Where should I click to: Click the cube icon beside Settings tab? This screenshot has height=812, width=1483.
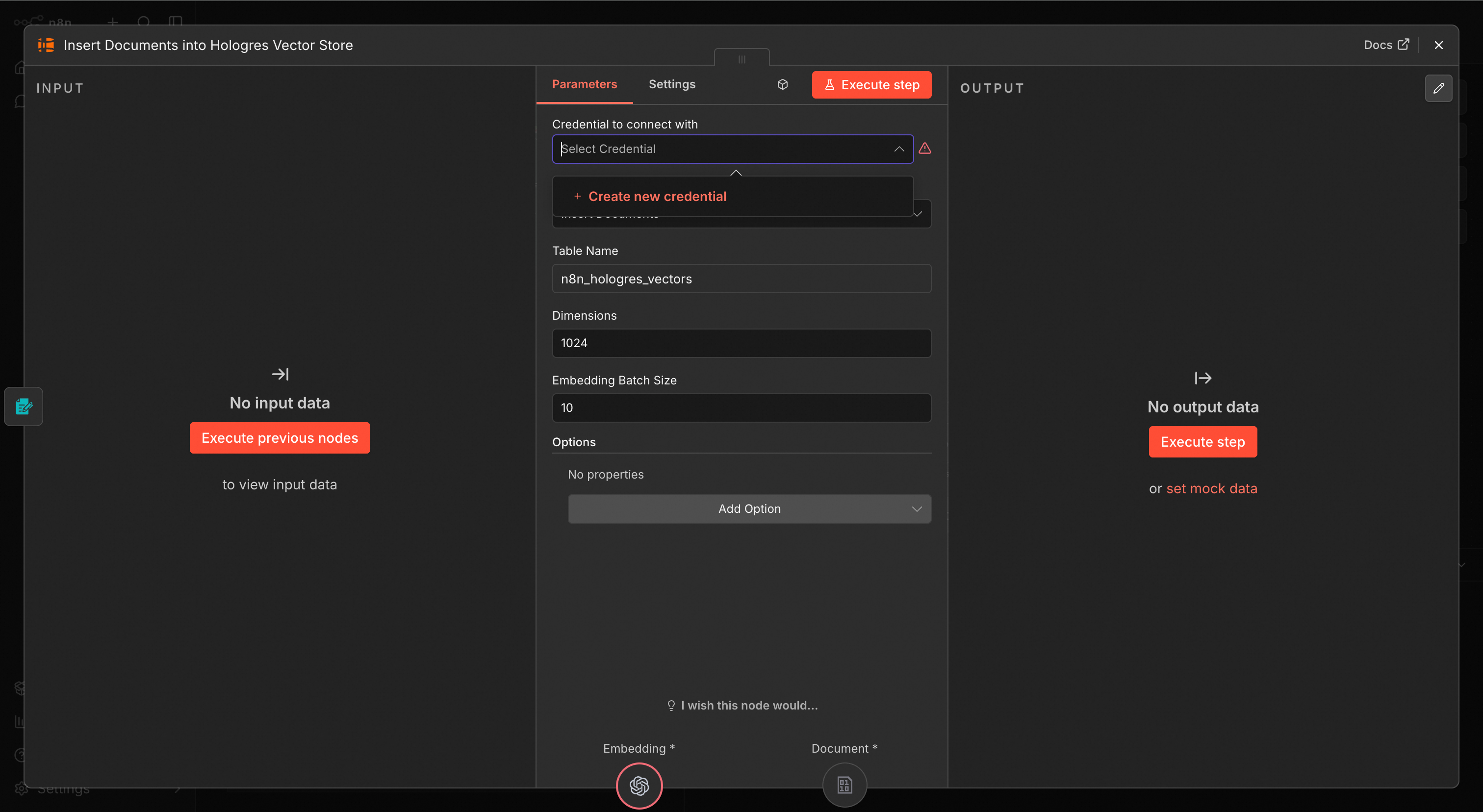point(782,85)
